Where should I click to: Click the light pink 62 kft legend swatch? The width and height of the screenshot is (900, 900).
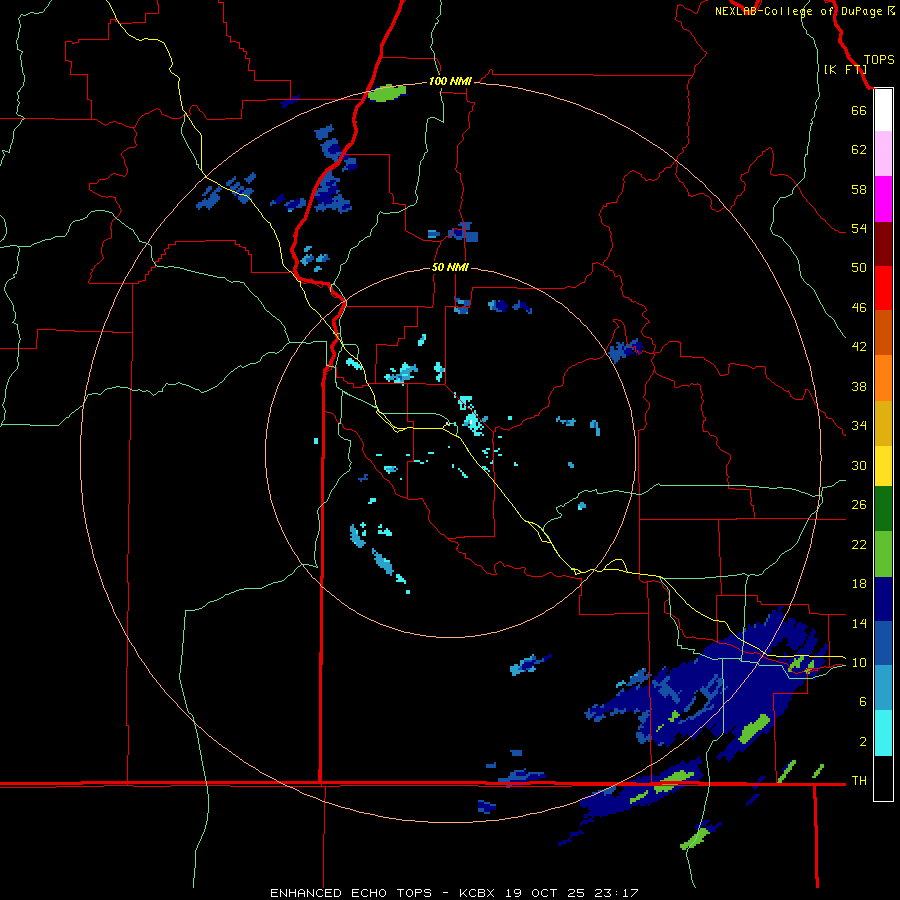tap(883, 153)
